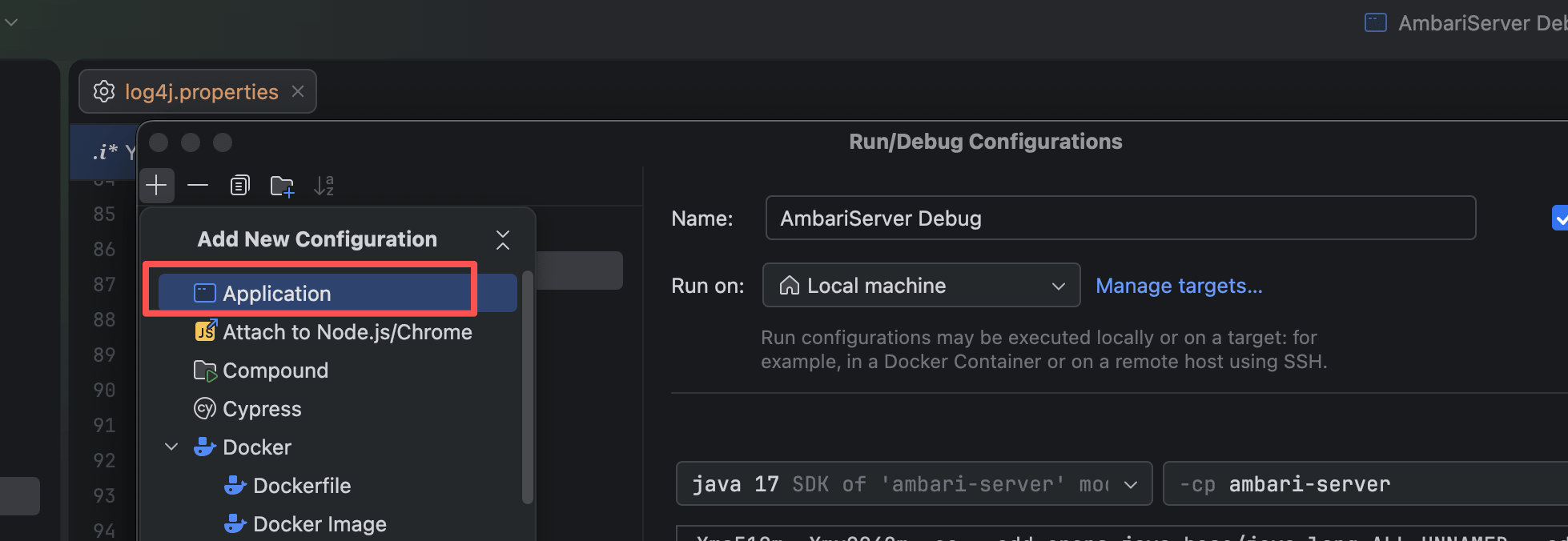Screen dimensions: 1568x541
Task: Select Dockerfile under Docker
Action: pyautogui.click(x=301, y=486)
